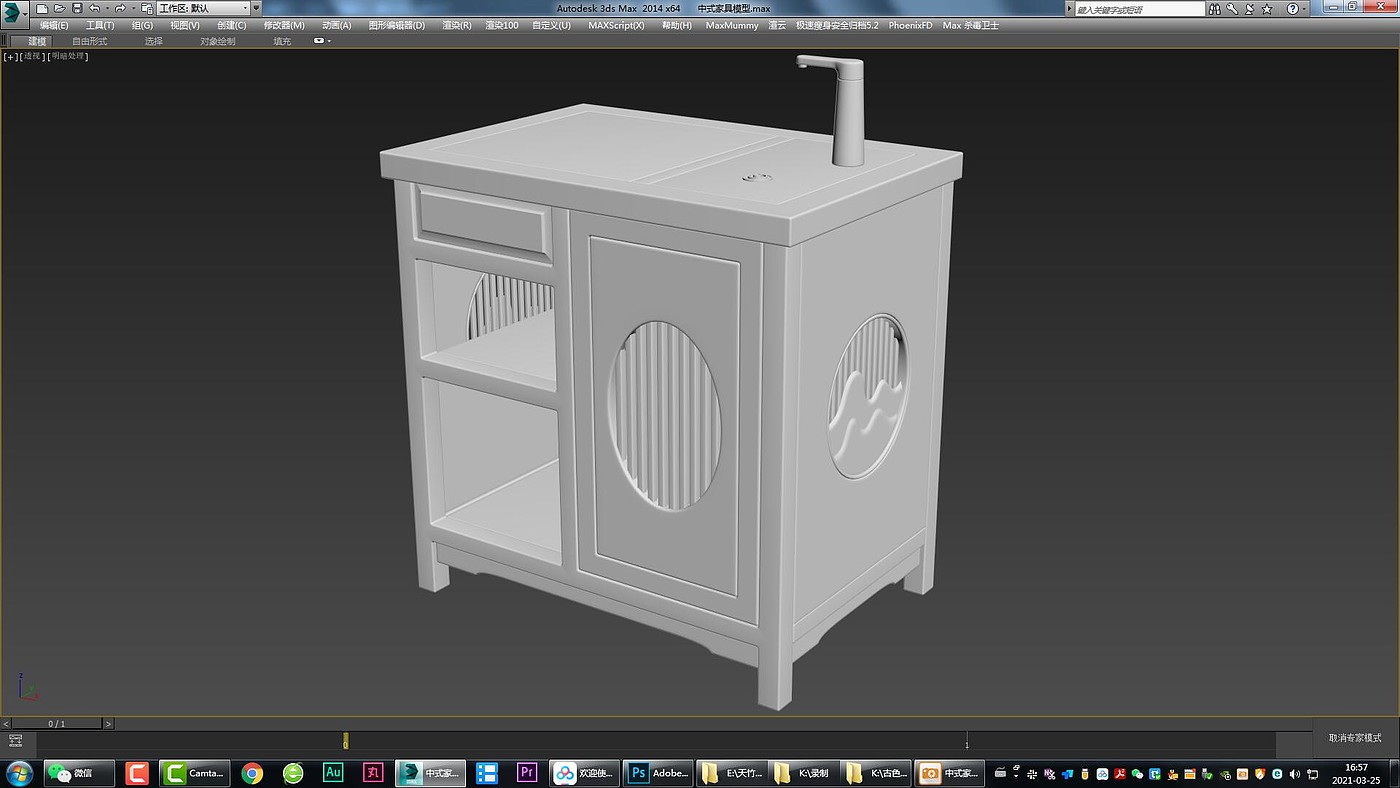Click the star favorites icon
Viewport: 1400px width, 788px height.
(x=1267, y=8)
